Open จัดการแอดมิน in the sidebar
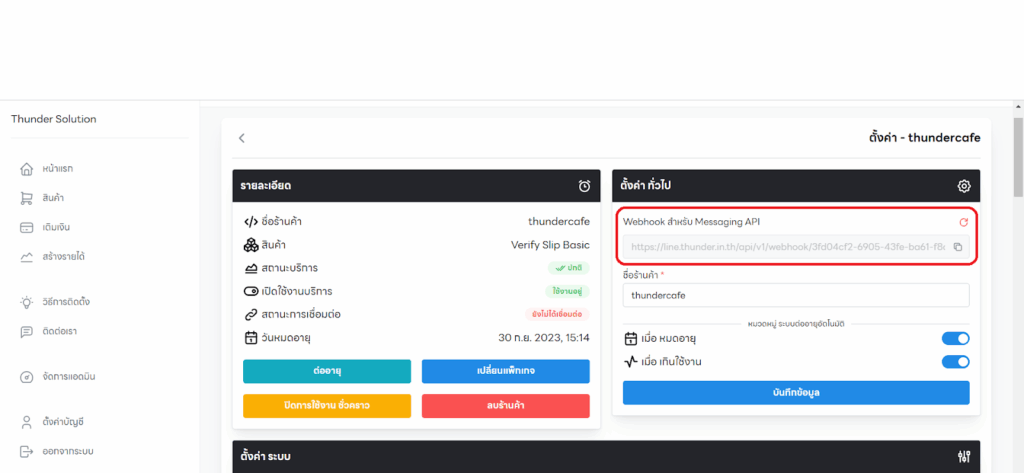The height and width of the screenshot is (473, 1024). point(68,377)
